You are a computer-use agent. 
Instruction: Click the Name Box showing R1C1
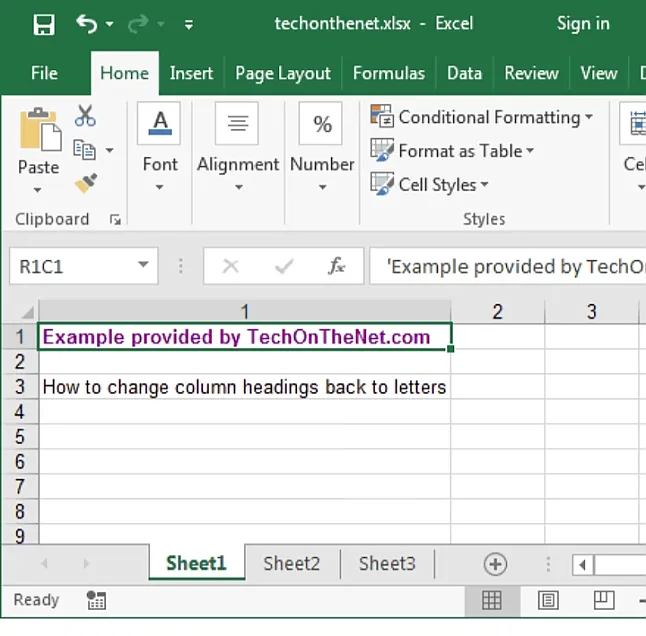[74, 266]
